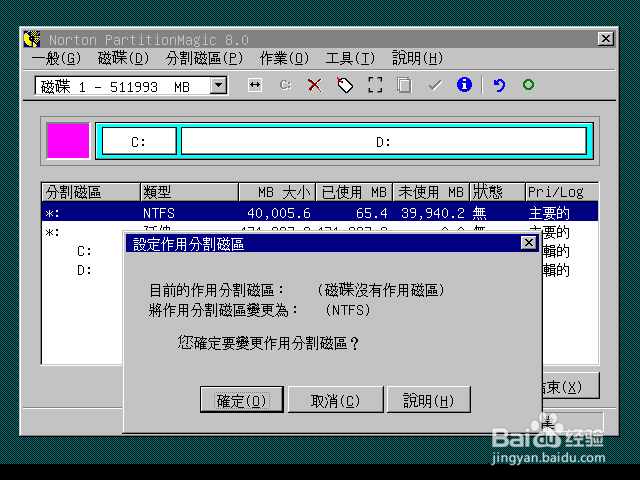Viewport: 640px width, 480px height.
Task: Click the 確定(O) button in the dialog
Action: point(242,400)
